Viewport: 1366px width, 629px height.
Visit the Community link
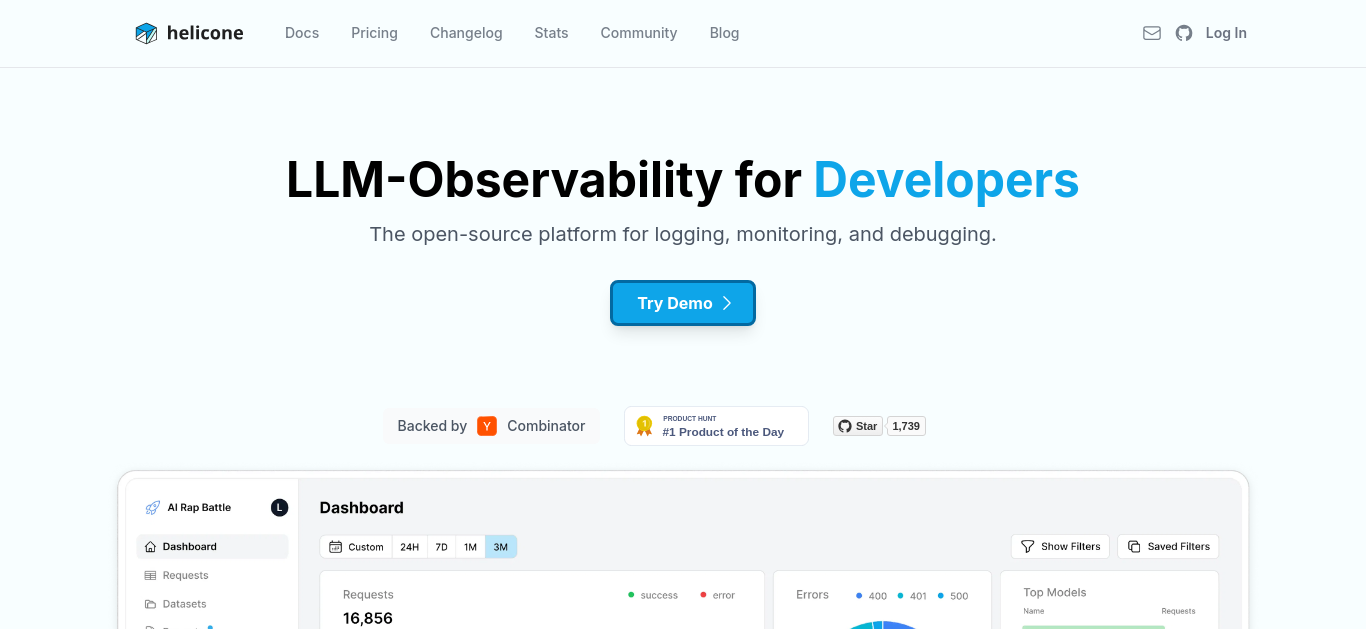639,33
